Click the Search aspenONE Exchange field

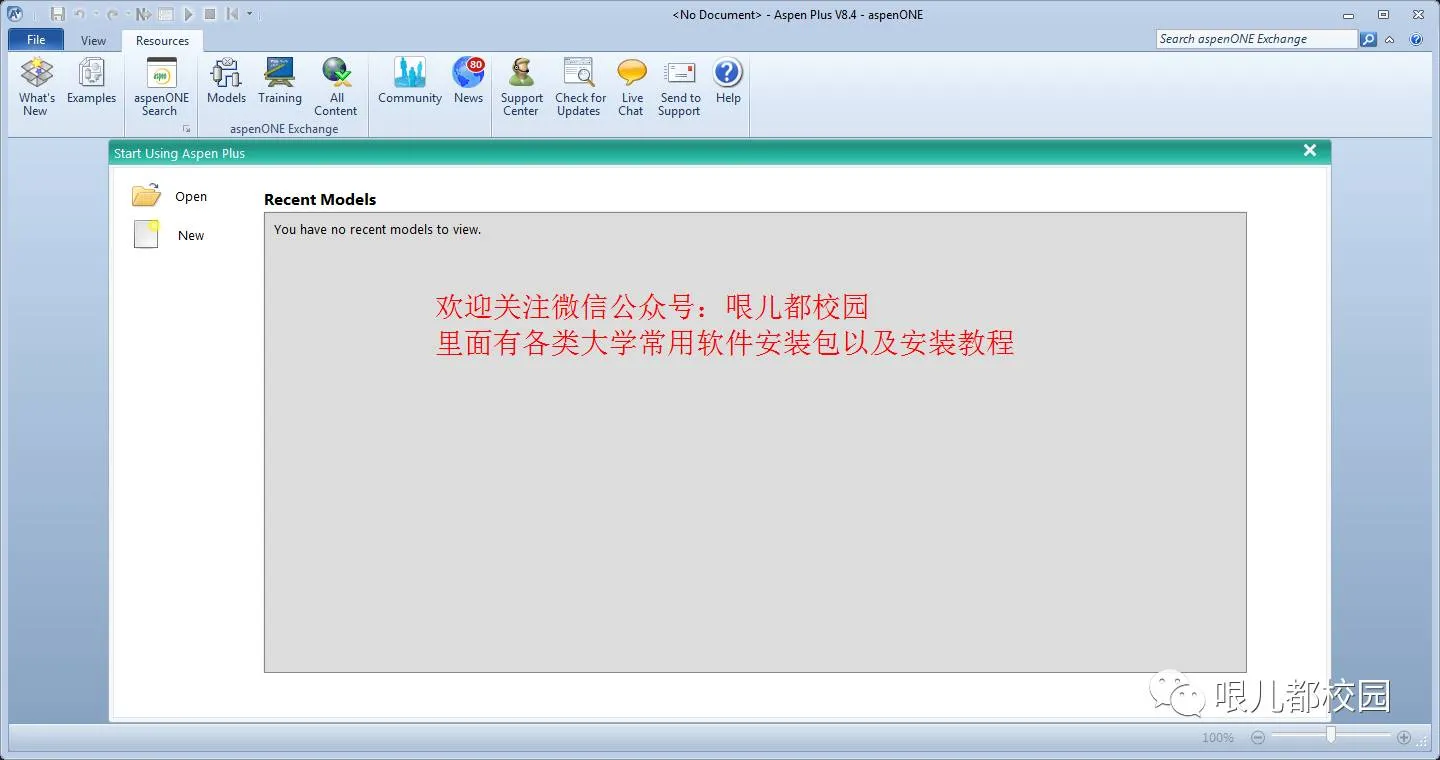pyautogui.click(x=1257, y=39)
